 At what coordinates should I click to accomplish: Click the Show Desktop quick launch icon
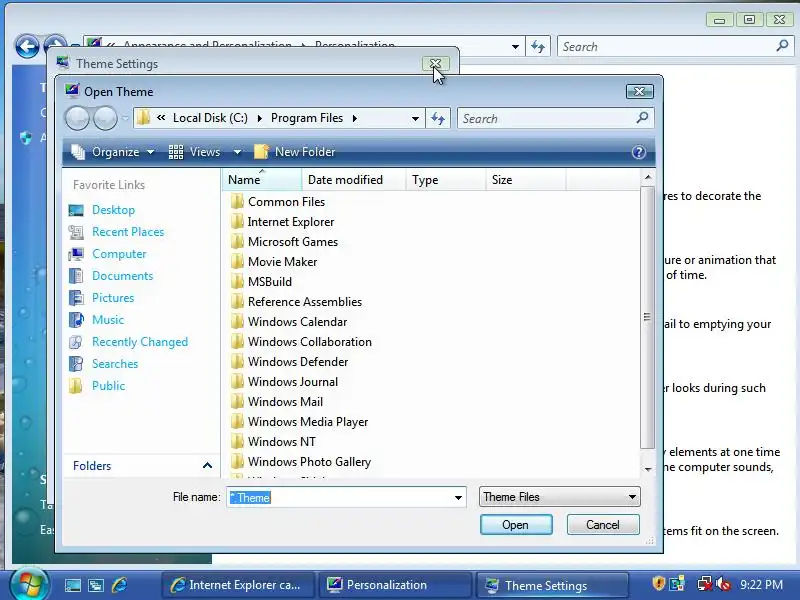72,585
